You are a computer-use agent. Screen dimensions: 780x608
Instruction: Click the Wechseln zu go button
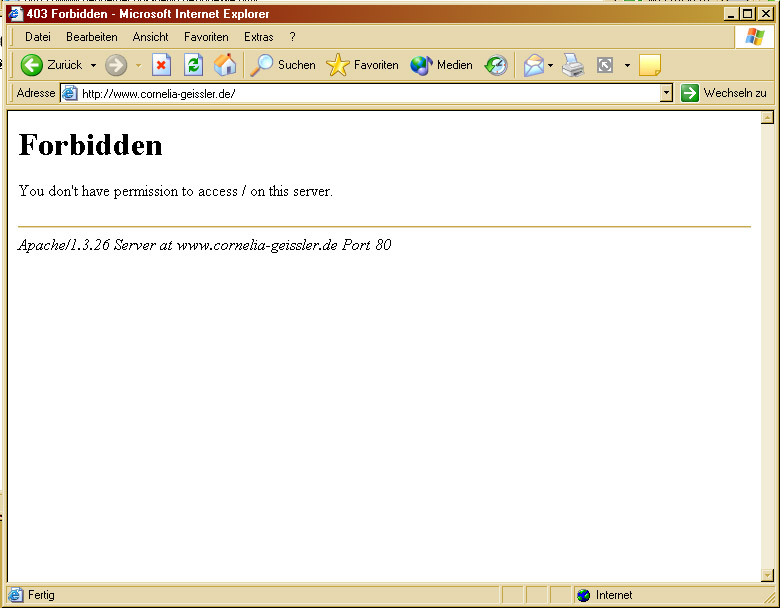click(x=724, y=93)
